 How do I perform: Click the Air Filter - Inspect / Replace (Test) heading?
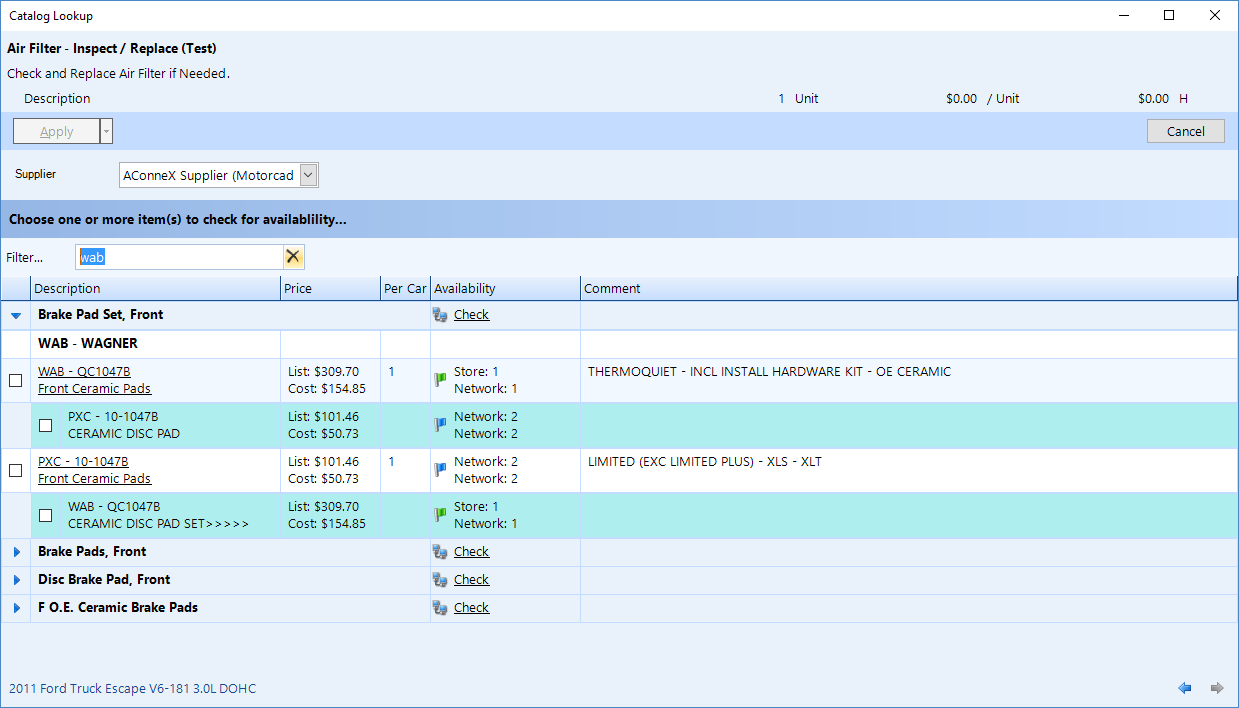click(x=112, y=49)
